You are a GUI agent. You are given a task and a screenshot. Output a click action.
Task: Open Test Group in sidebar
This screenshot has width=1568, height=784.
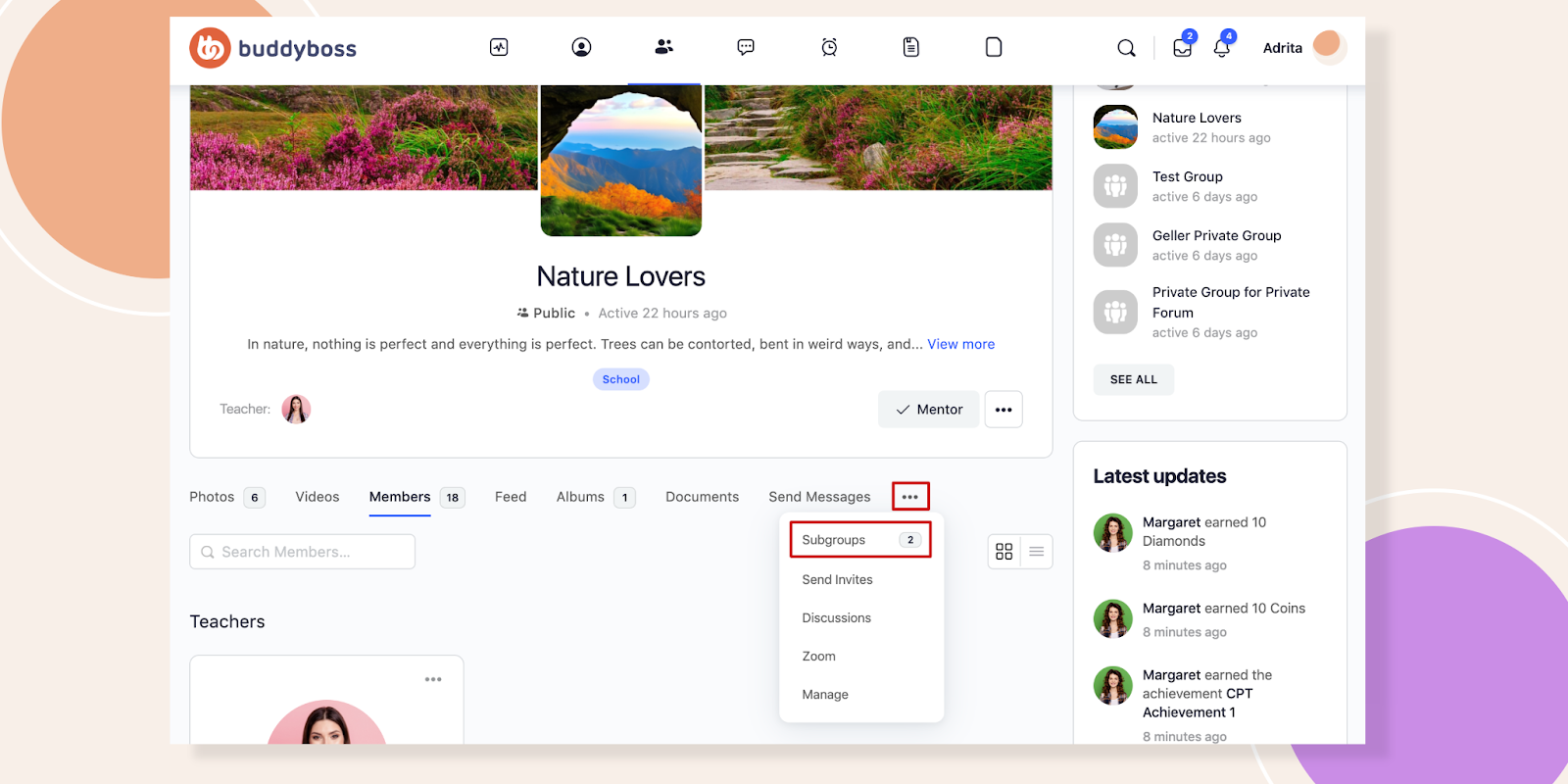point(1188,176)
